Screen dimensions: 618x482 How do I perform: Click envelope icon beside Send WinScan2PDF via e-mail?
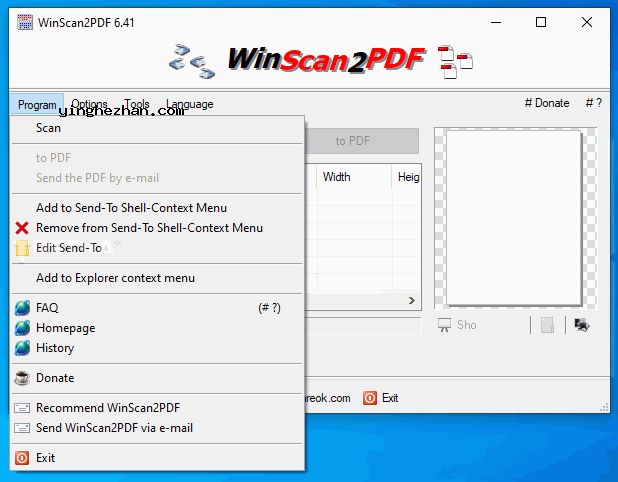pyautogui.click(x=22, y=428)
